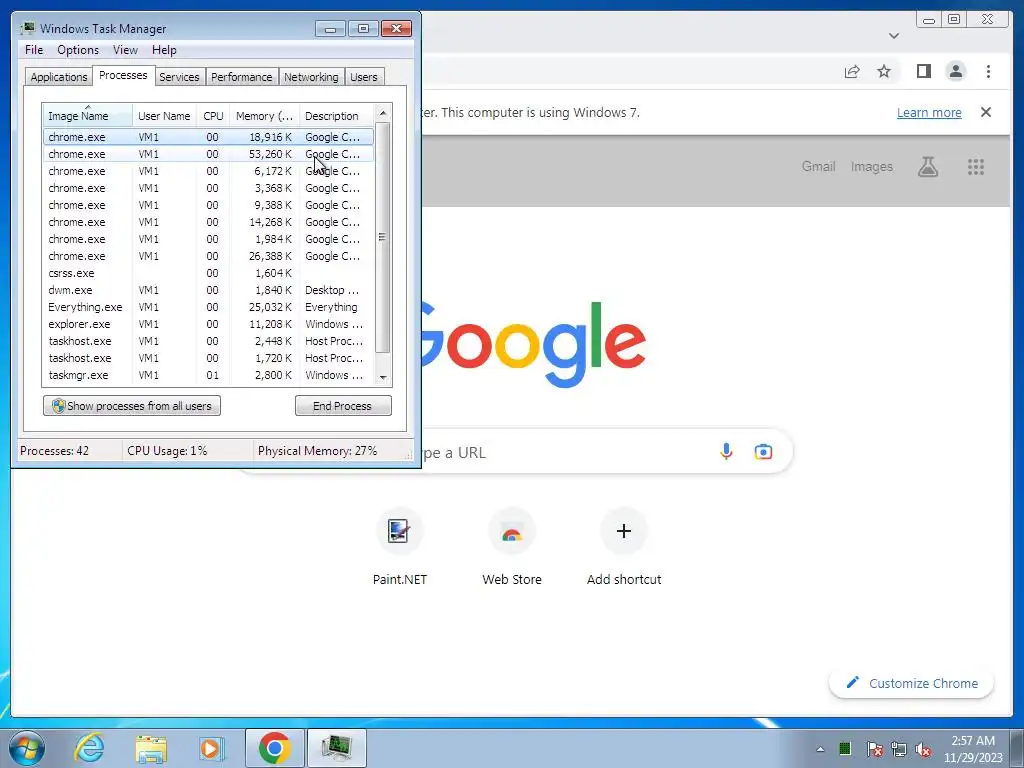Open the network tray icon
Image resolution: width=1024 pixels, height=768 pixels.
(899, 749)
